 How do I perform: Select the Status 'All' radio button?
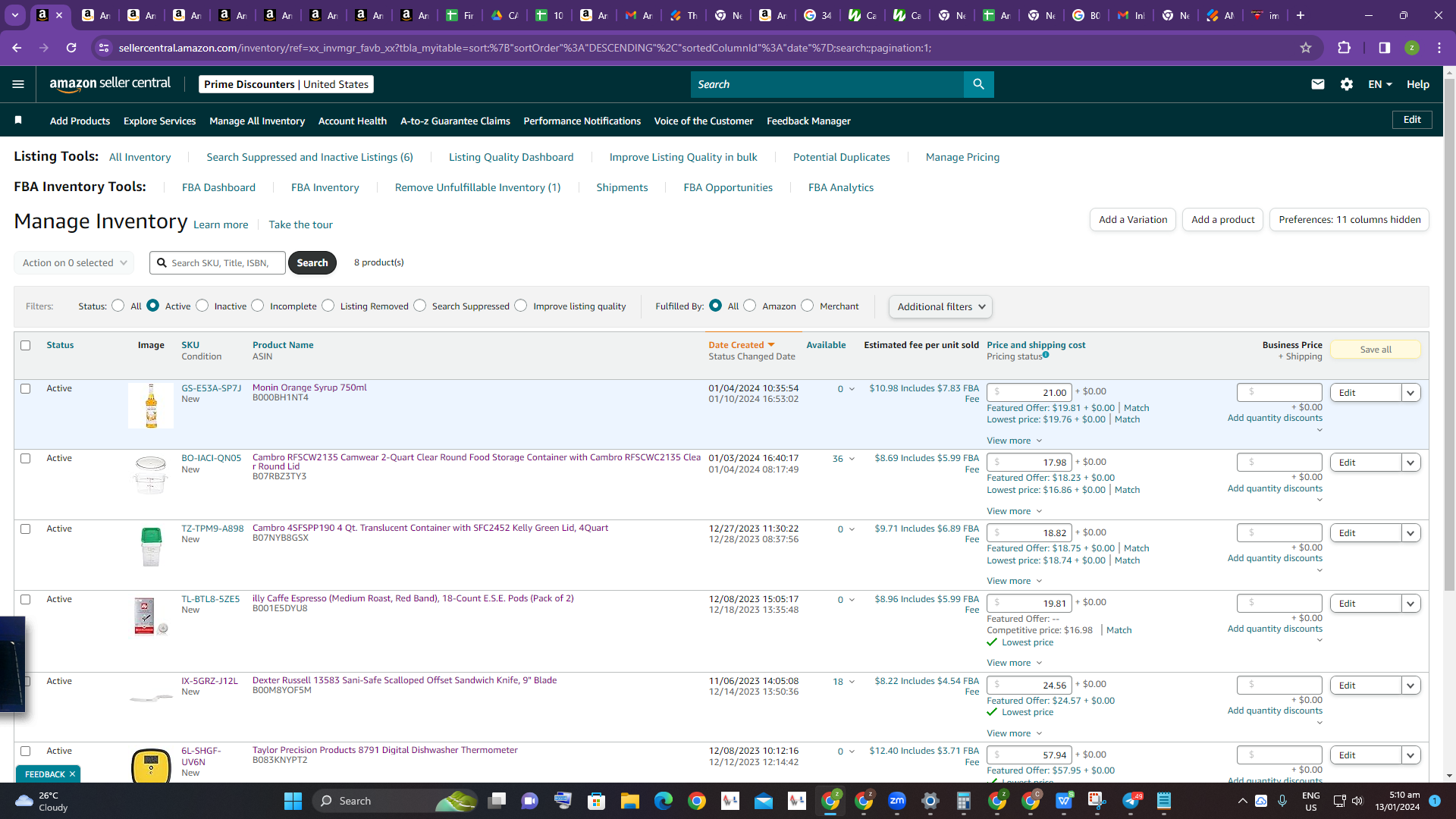point(118,306)
